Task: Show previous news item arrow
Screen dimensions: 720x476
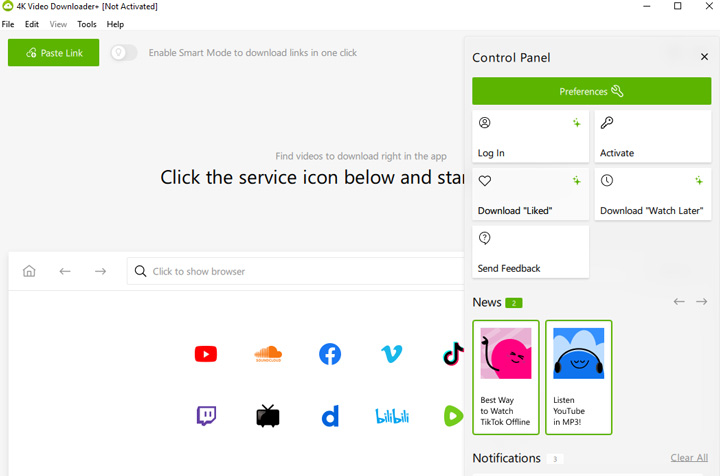Action: (679, 302)
